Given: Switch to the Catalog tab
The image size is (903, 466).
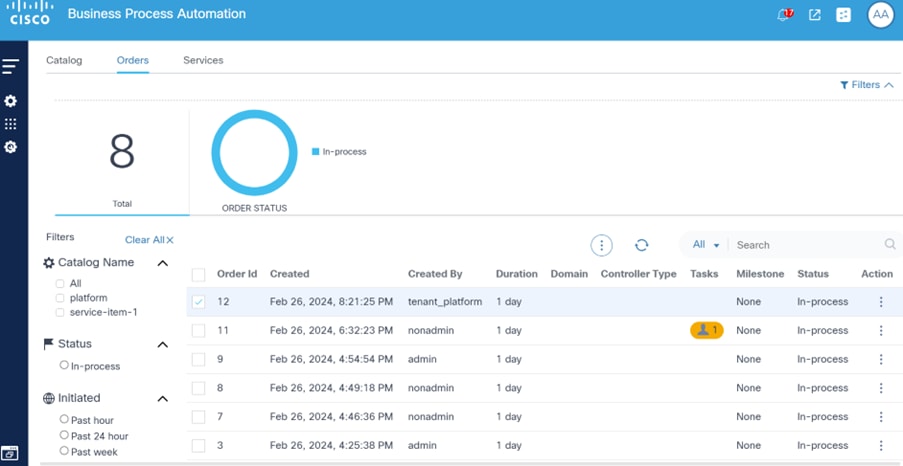Looking at the screenshot, I should [x=64, y=60].
